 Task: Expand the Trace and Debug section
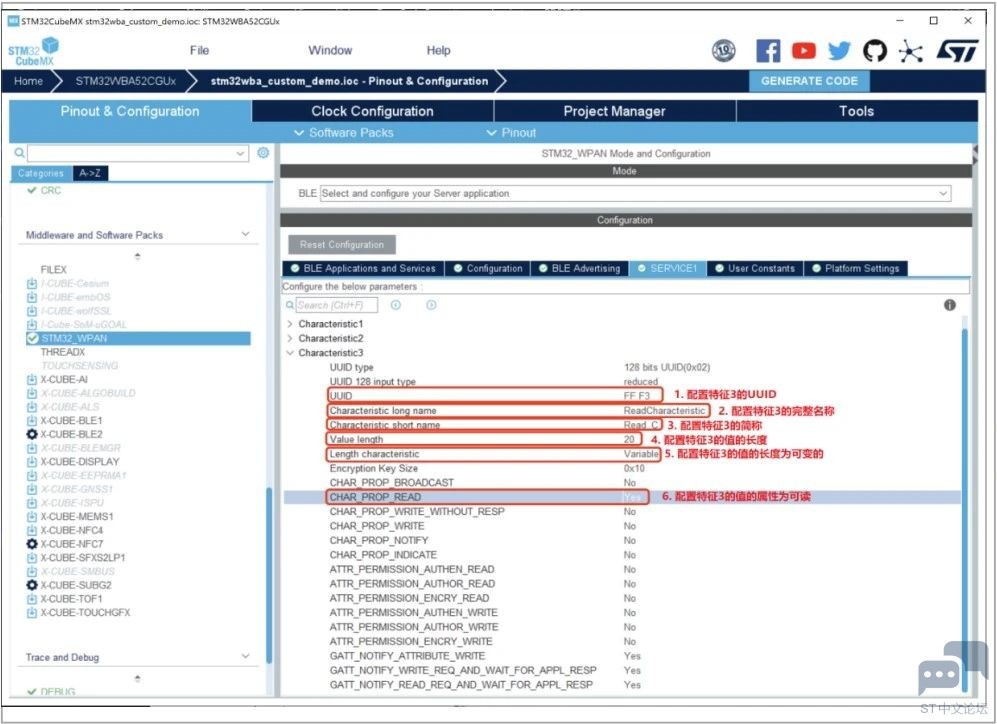(x=245, y=657)
